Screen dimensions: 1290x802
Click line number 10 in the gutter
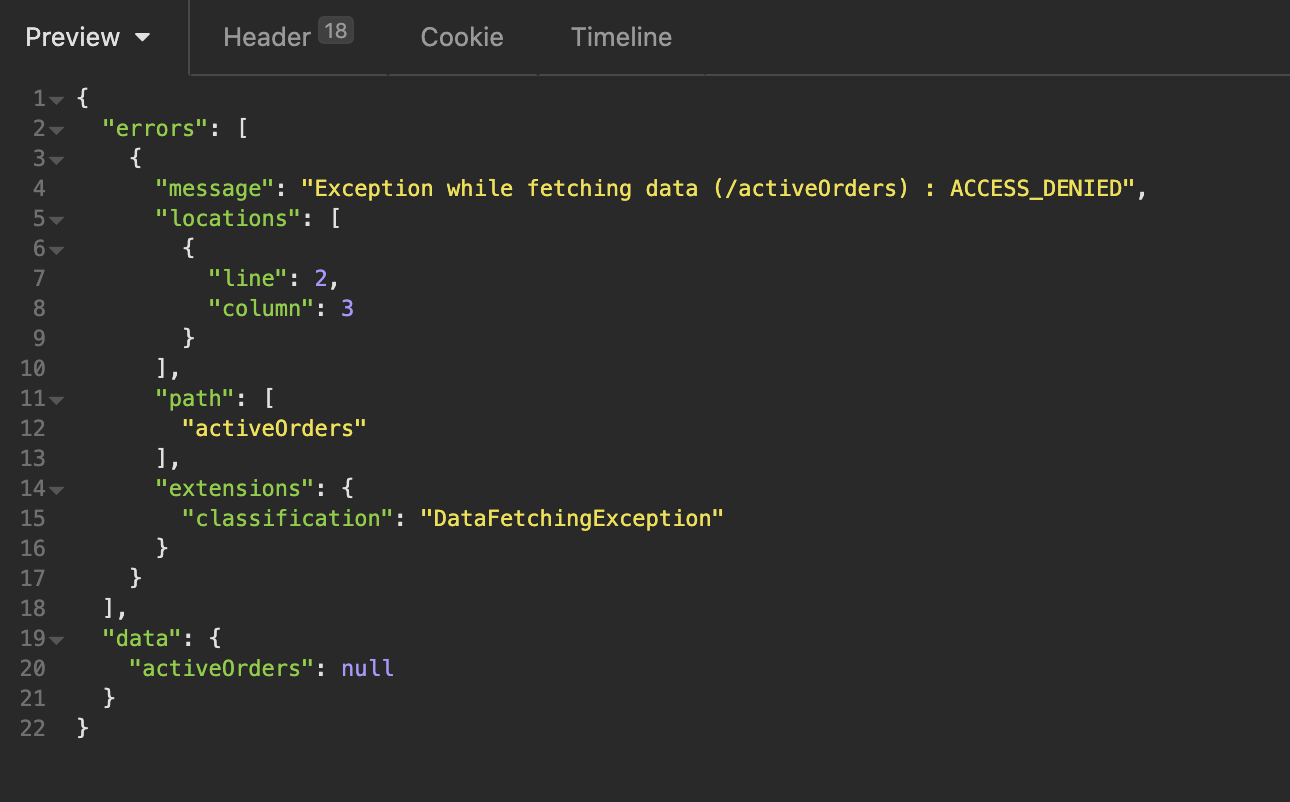(x=32, y=368)
